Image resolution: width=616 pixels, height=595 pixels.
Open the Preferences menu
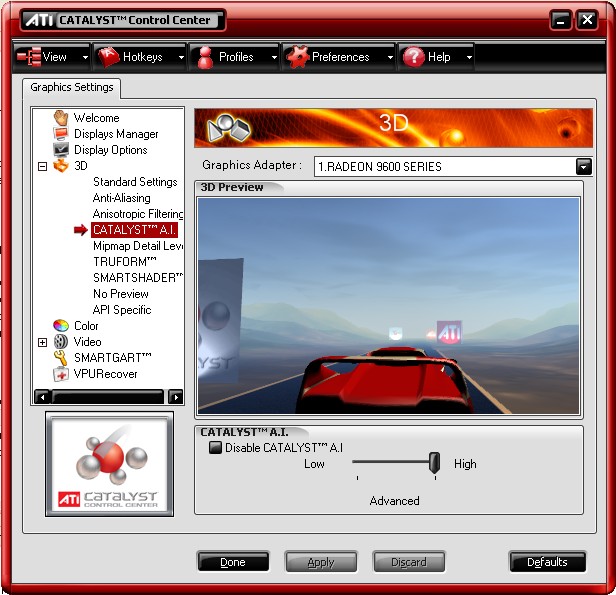pyautogui.click(x=339, y=57)
